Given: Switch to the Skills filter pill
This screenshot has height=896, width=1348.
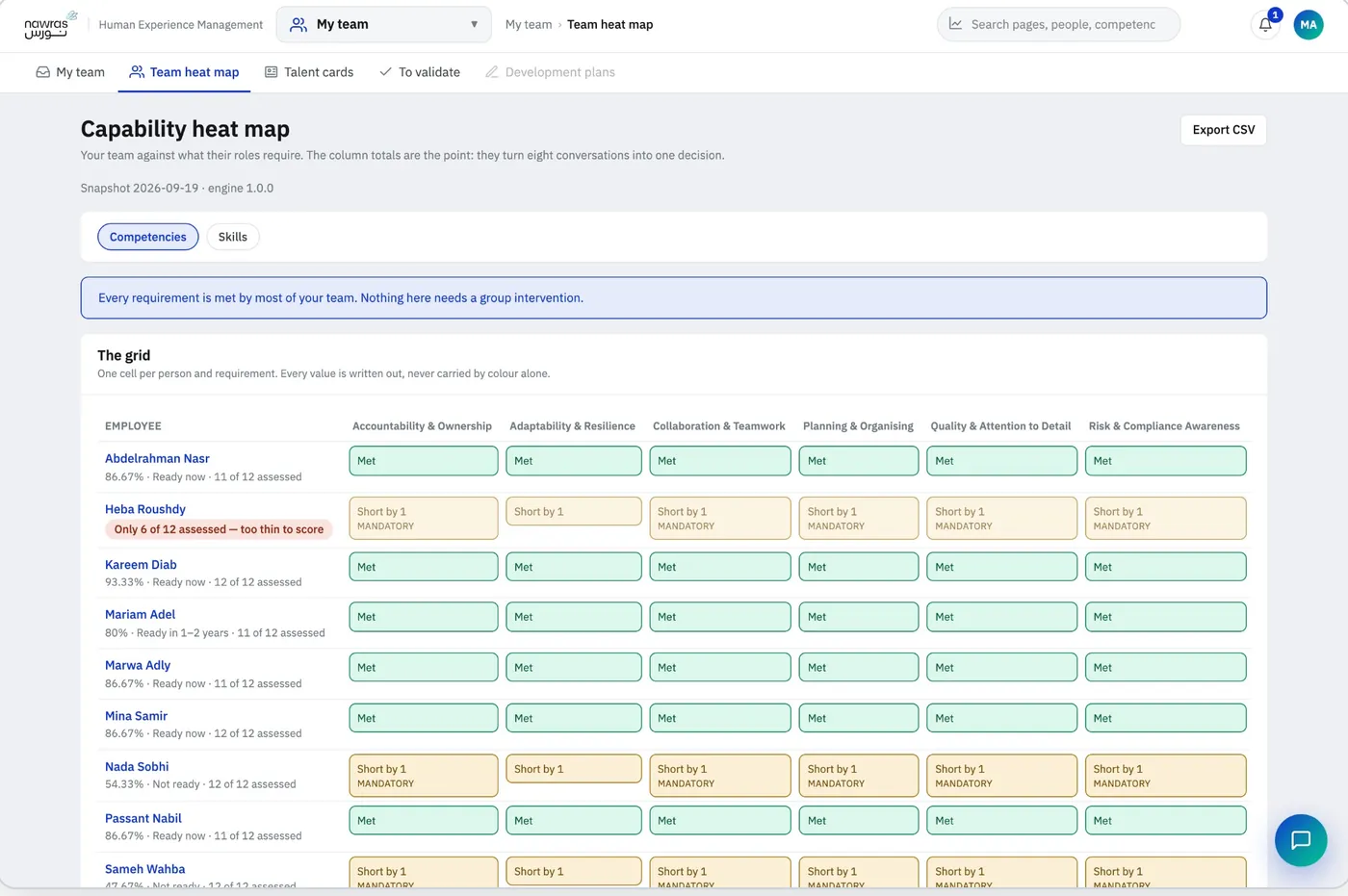Looking at the screenshot, I should (x=232, y=237).
